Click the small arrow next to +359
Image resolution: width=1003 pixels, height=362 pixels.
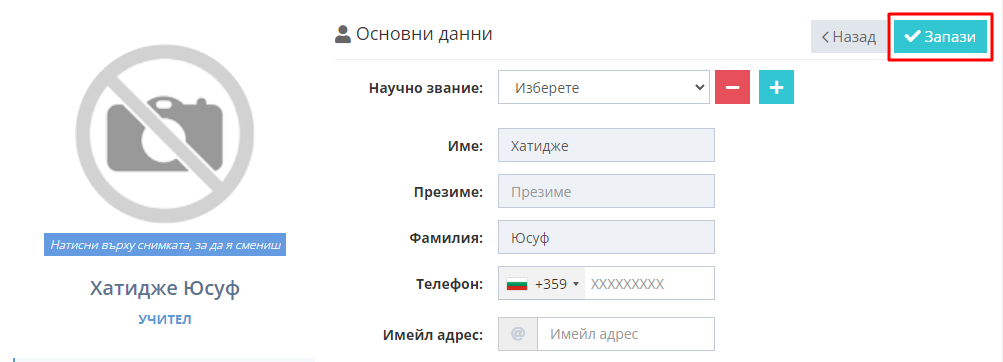point(576,285)
